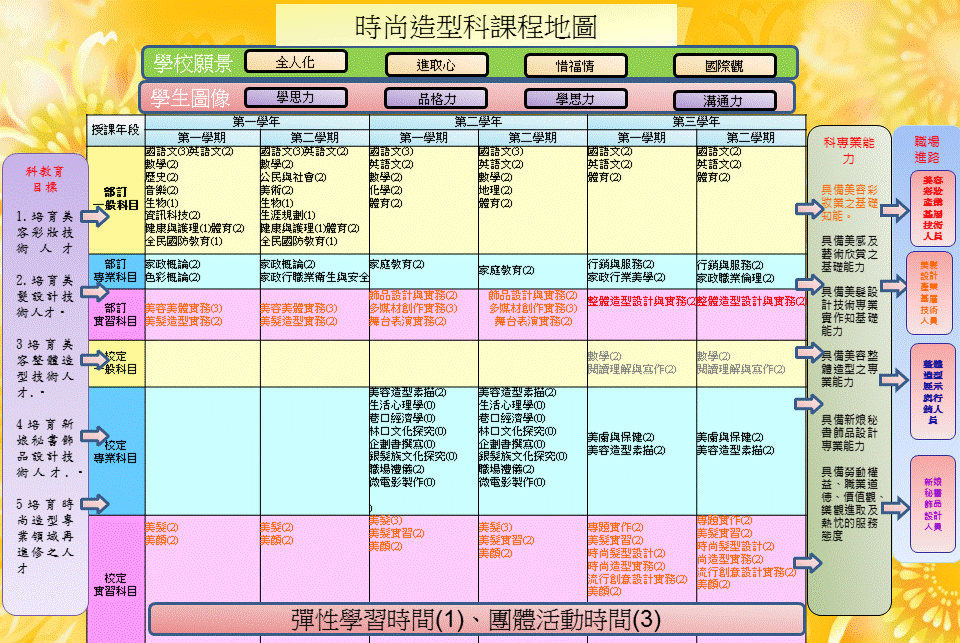Click the 學生圖像 label
This screenshot has height=643, width=960.
(x=190, y=98)
